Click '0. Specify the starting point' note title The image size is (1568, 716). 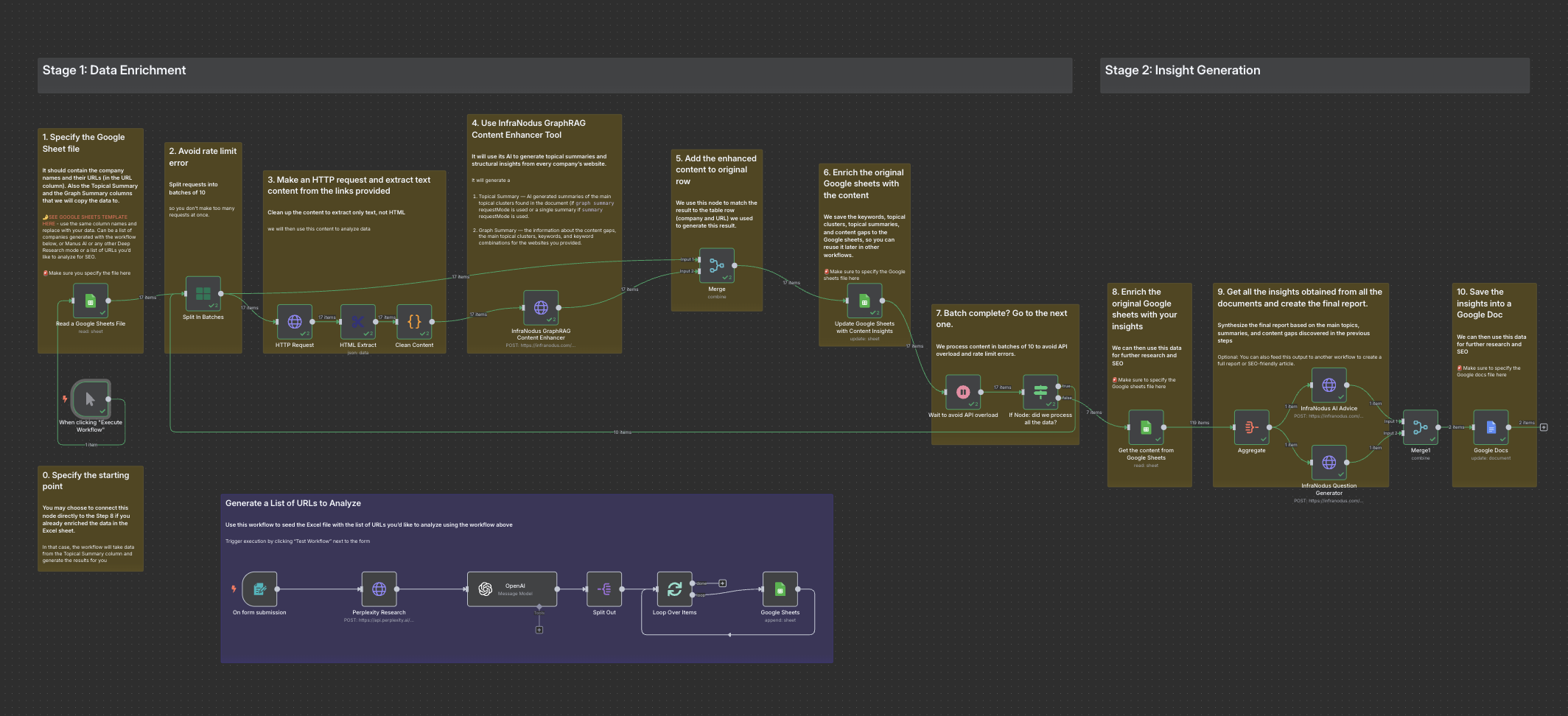[85, 480]
